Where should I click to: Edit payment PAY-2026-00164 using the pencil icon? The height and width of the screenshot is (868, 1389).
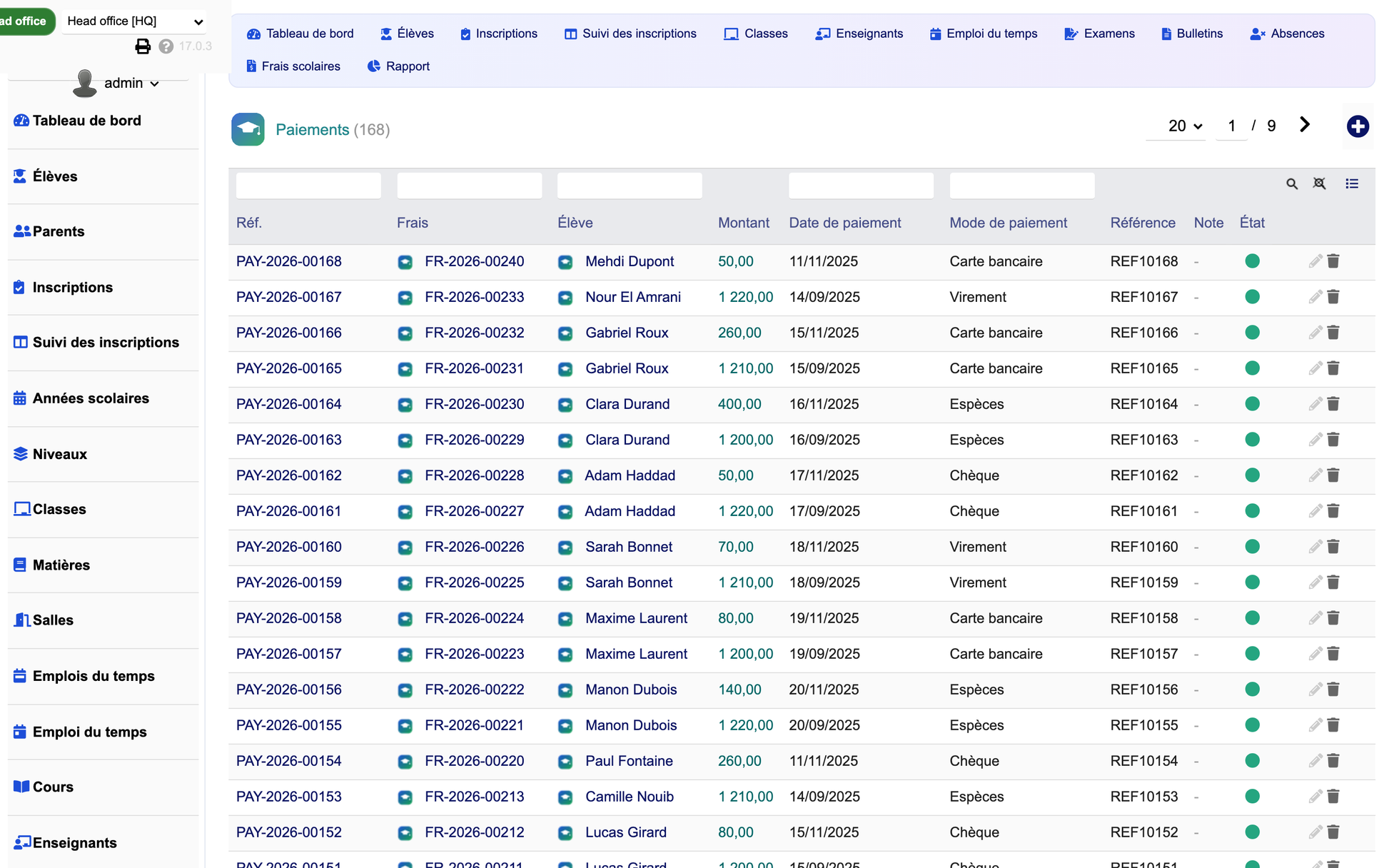click(1315, 404)
